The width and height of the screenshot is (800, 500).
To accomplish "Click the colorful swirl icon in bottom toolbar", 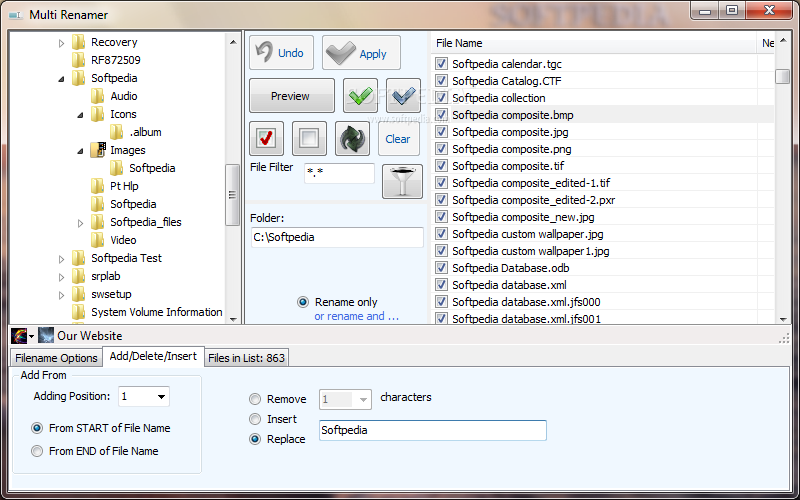I will pyautogui.click(x=19, y=336).
